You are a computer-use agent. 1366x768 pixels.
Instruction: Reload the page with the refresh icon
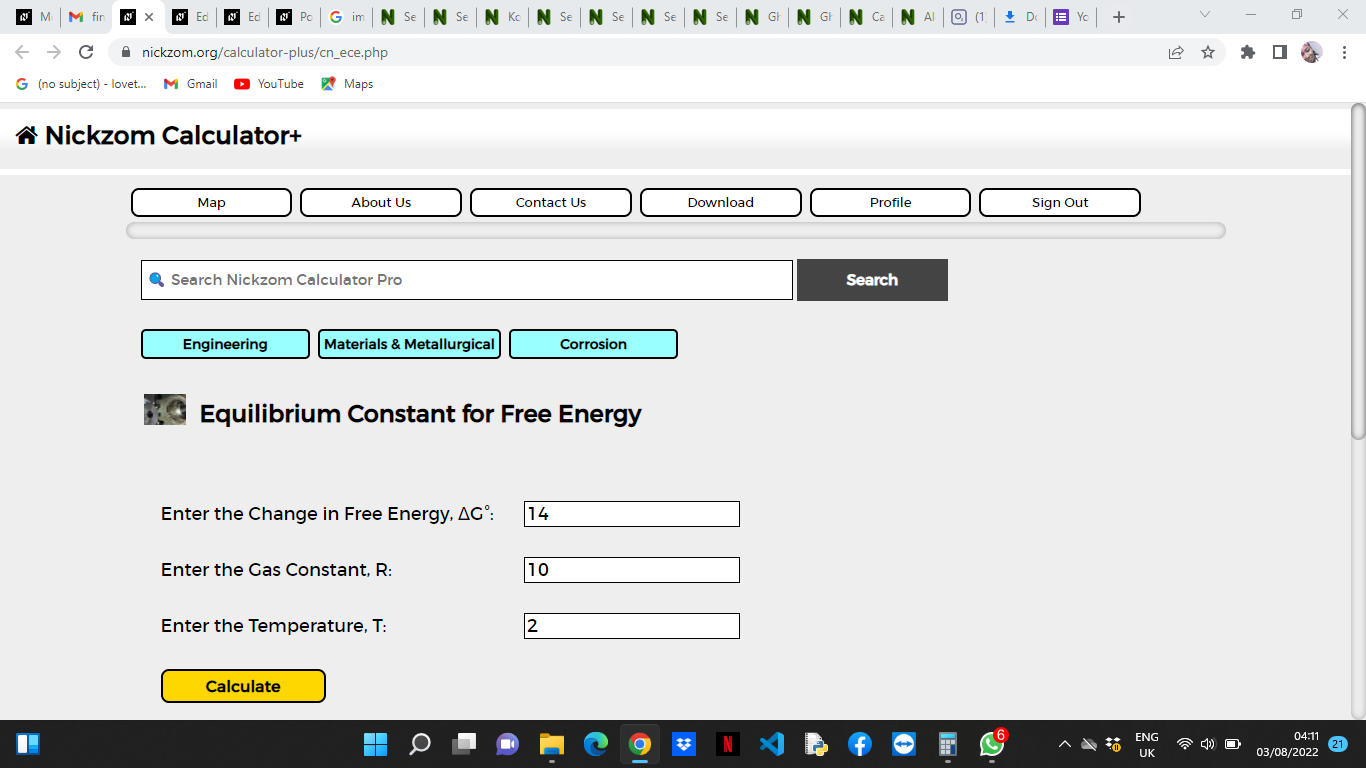click(86, 52)
